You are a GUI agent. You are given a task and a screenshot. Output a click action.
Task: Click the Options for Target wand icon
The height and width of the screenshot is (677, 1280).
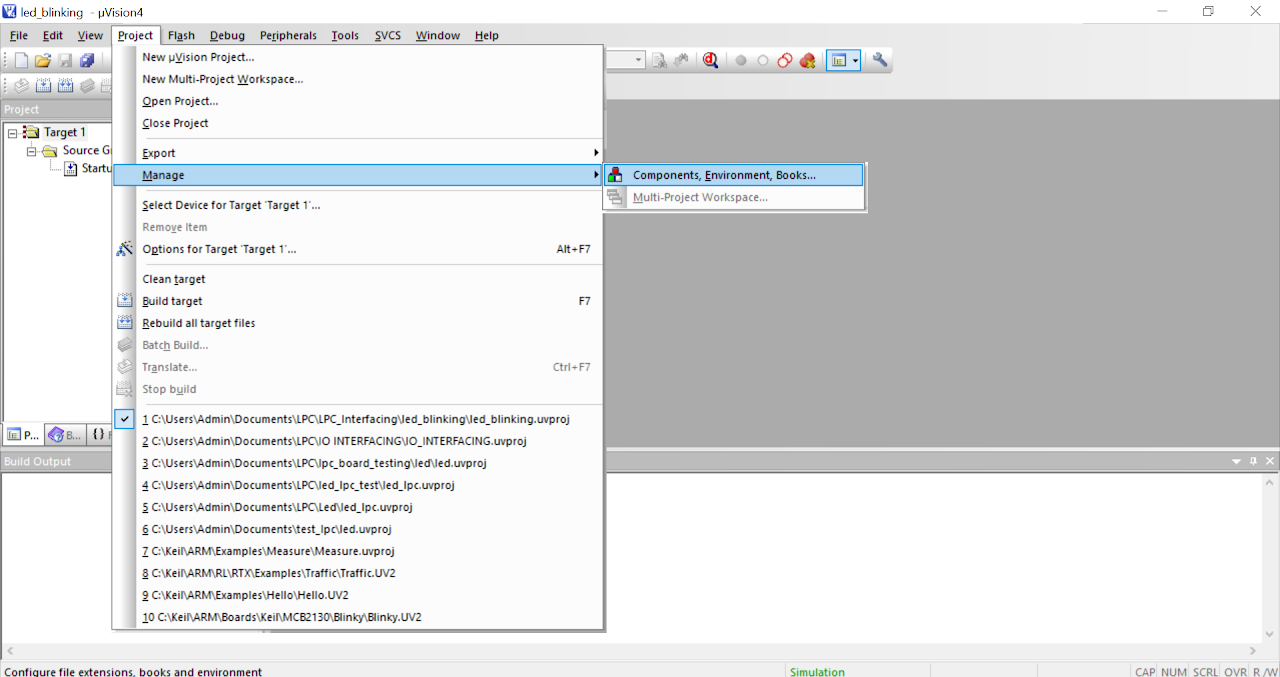pos(125,249)
